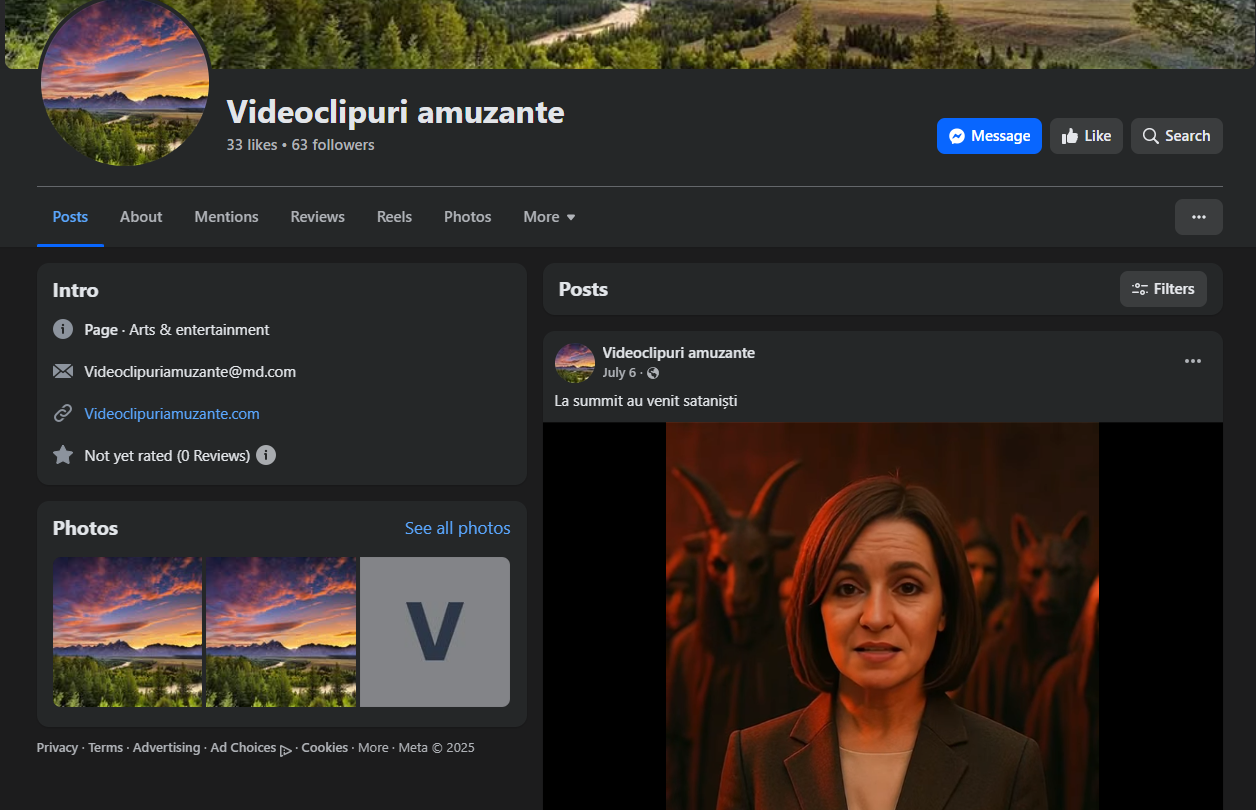Image resolution: width=1256 pixels, height=810 pixels.
Task: Open the page Search button
Action: [1176, 136]
